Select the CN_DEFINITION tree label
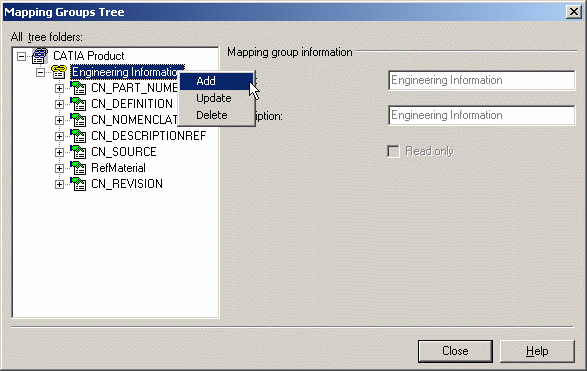This screenshot has width=587, height=371. coord(132,104)
